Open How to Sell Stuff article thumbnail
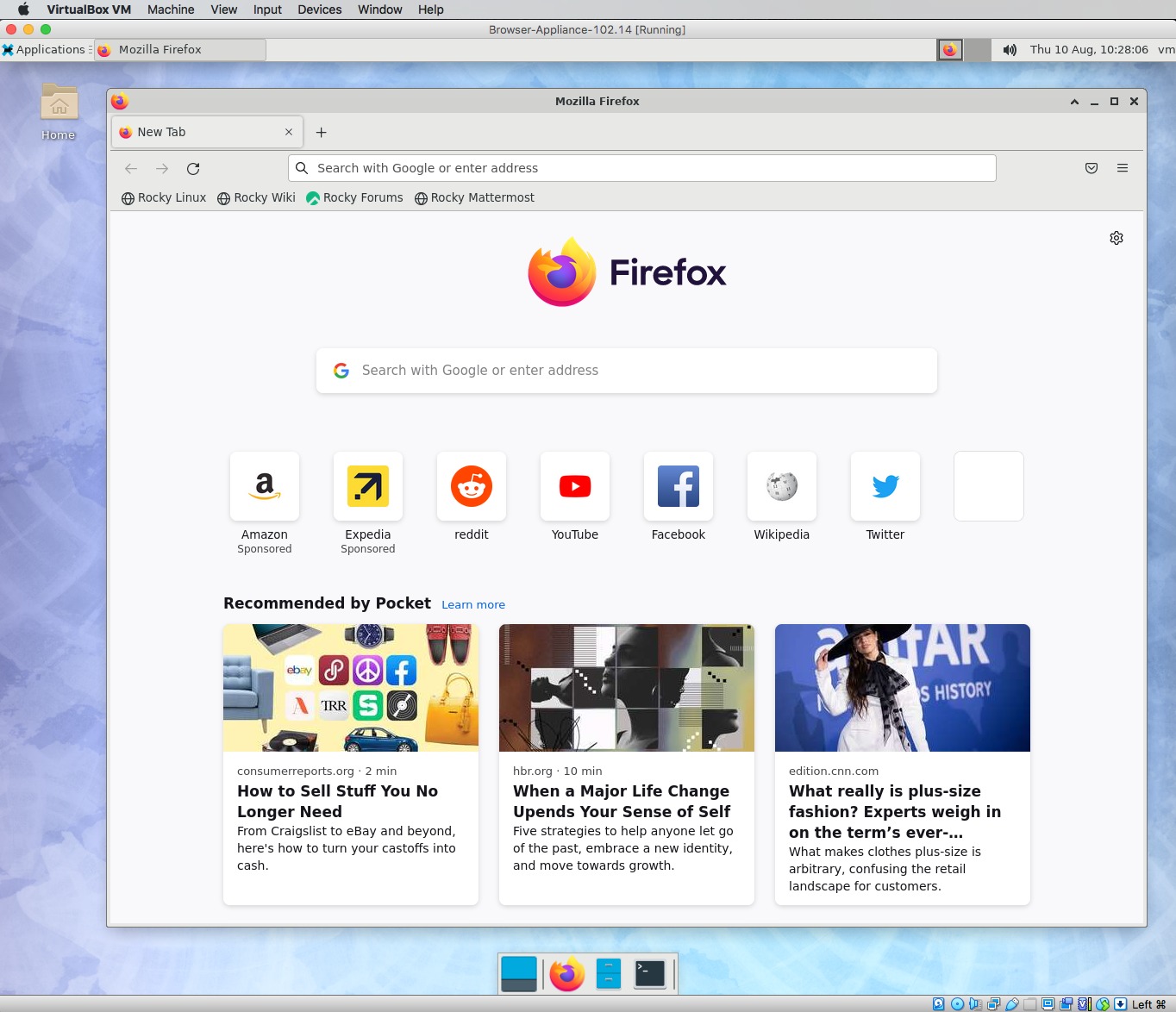This screenshot has width=1176, height=1012. click(351, 688)
